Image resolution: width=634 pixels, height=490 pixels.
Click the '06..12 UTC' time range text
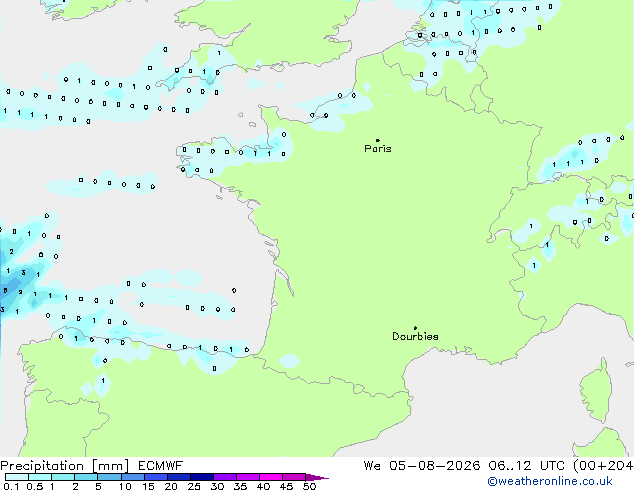[x=526, y=466]
